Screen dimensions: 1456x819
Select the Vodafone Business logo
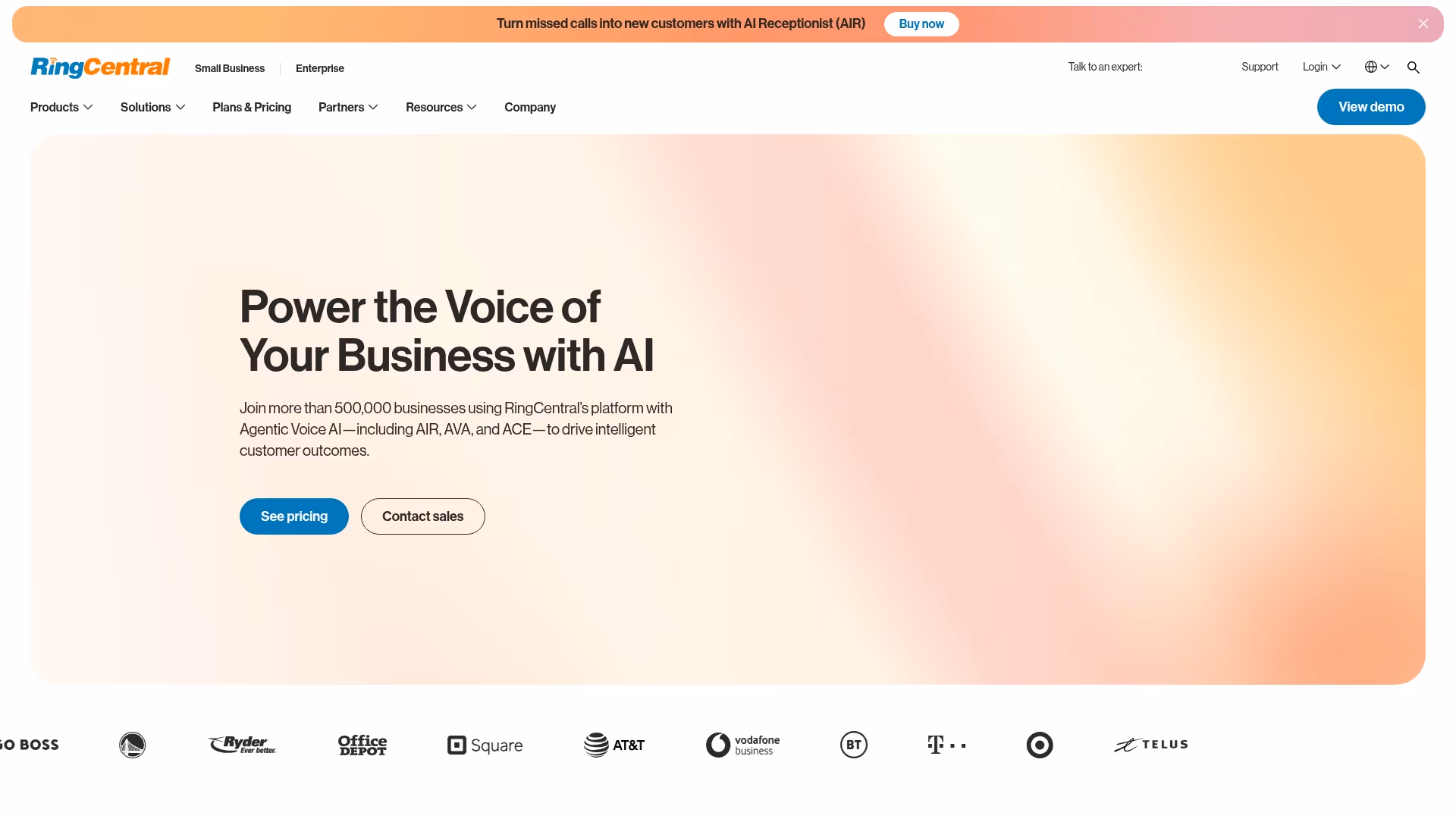[742, 745]
